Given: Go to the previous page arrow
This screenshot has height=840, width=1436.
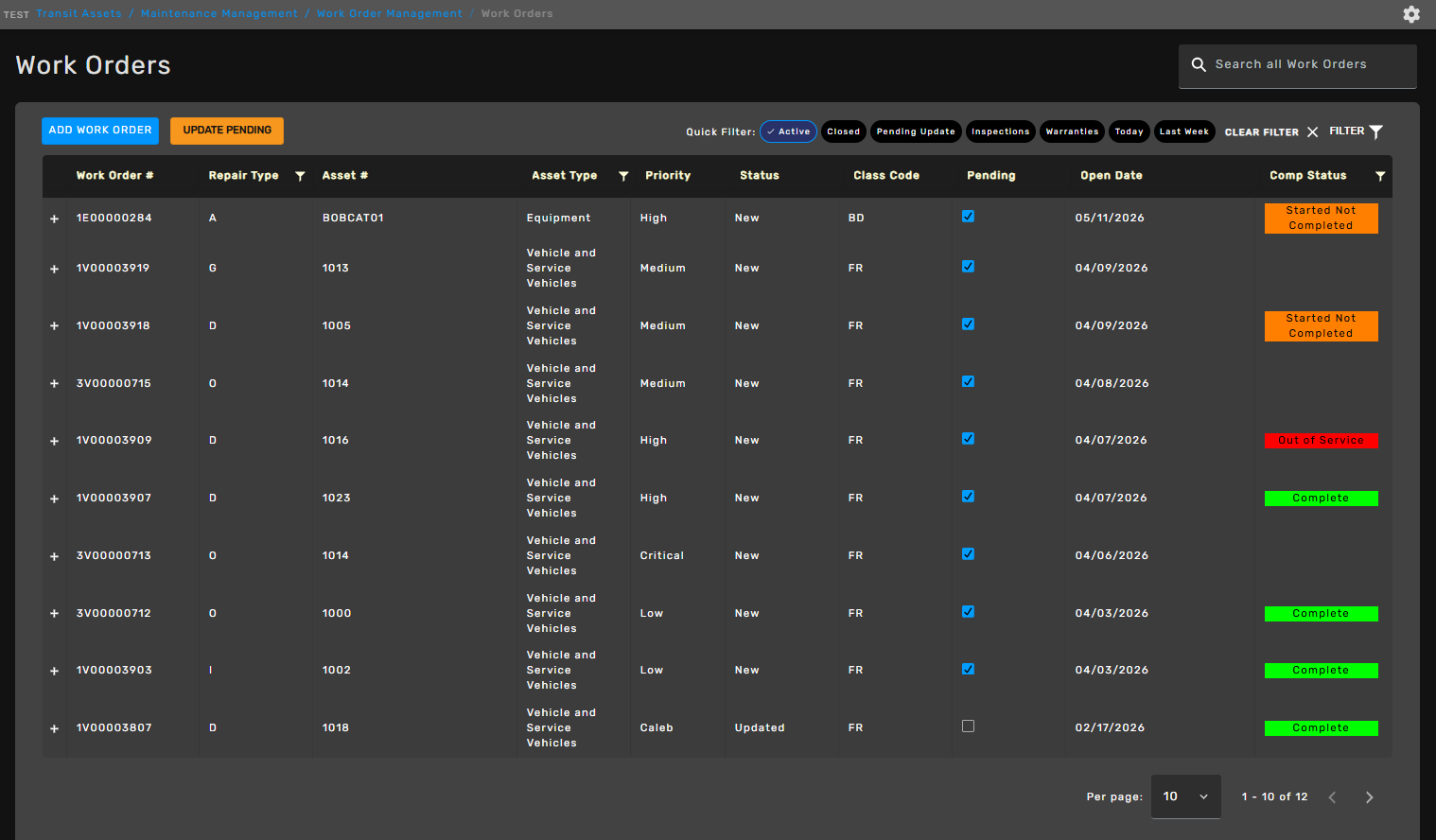Looking at the screenshot, I should (x=1332, y=797).
